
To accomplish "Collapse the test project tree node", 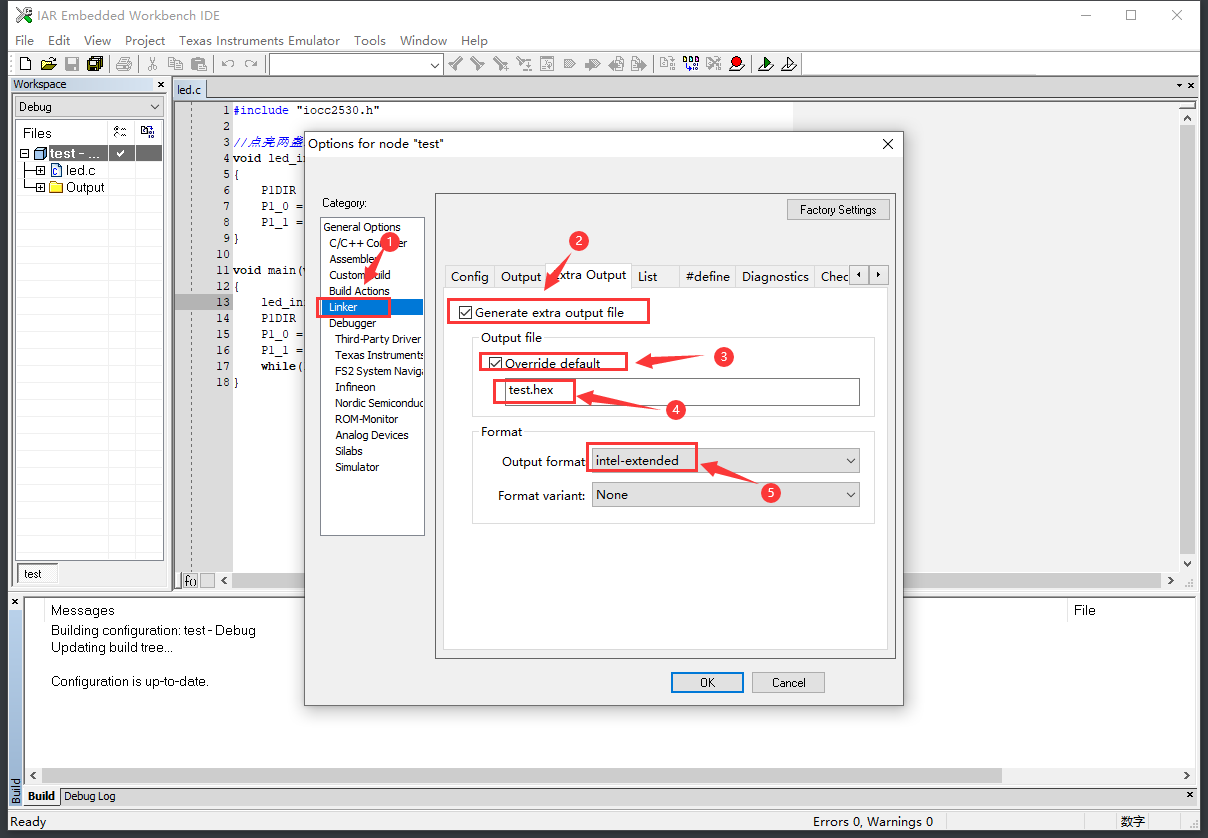I will (x=25, y=154).
